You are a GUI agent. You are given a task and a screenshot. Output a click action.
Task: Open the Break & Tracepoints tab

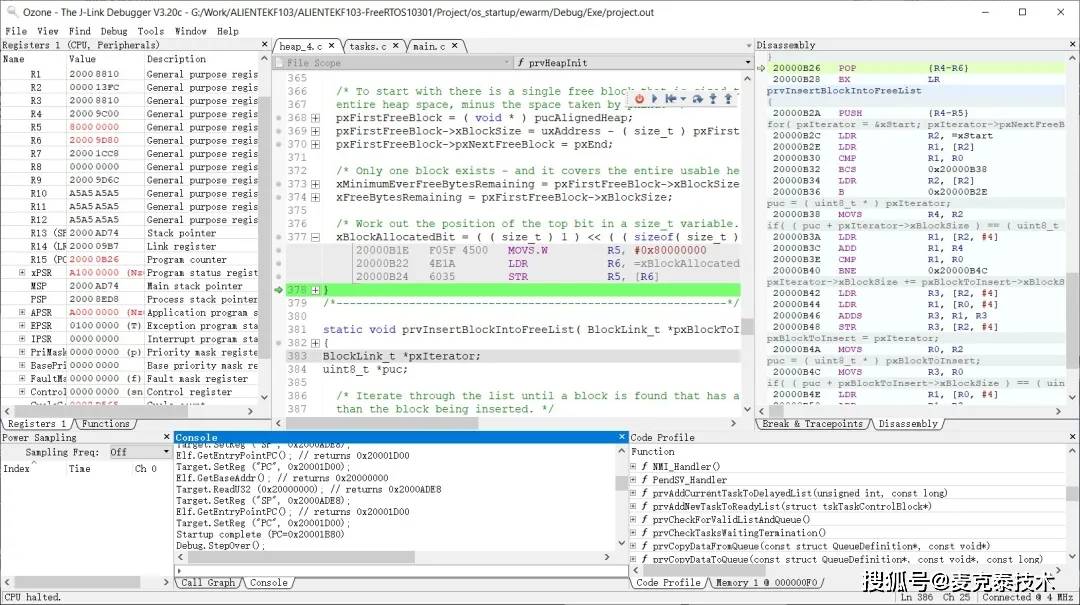point(812,424)
